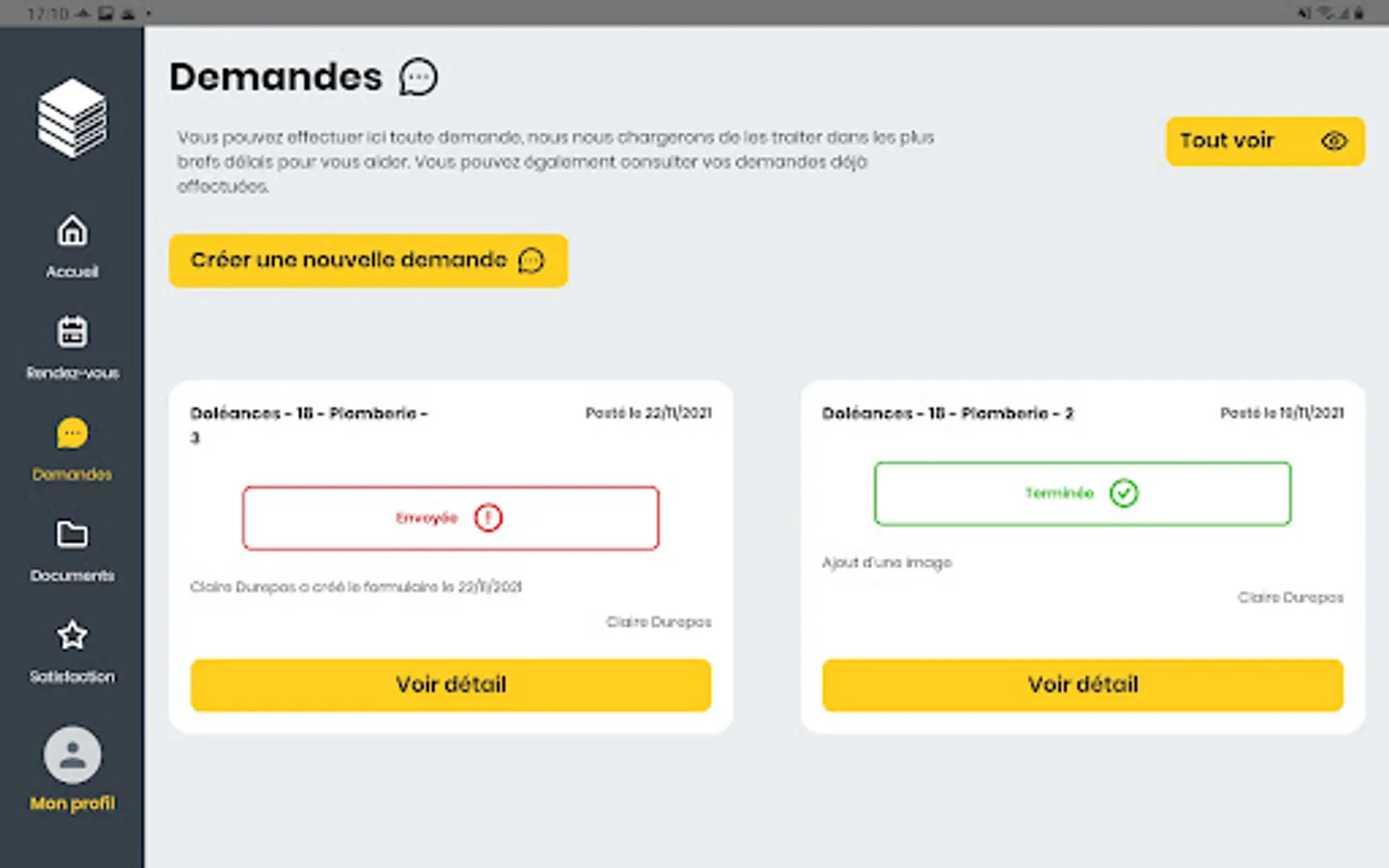Click the Doléances Plomberie 2 card title

pos(947,413)
